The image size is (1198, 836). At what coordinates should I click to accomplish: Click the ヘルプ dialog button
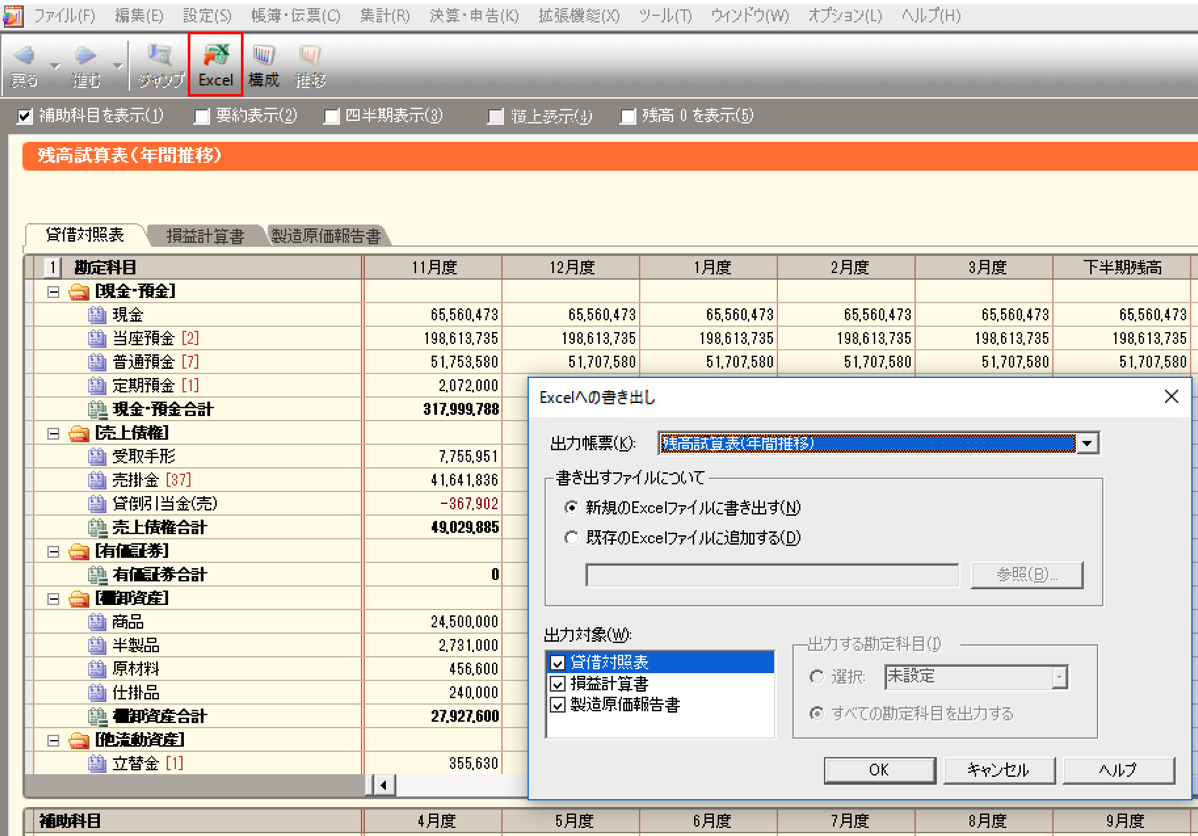1118,770
